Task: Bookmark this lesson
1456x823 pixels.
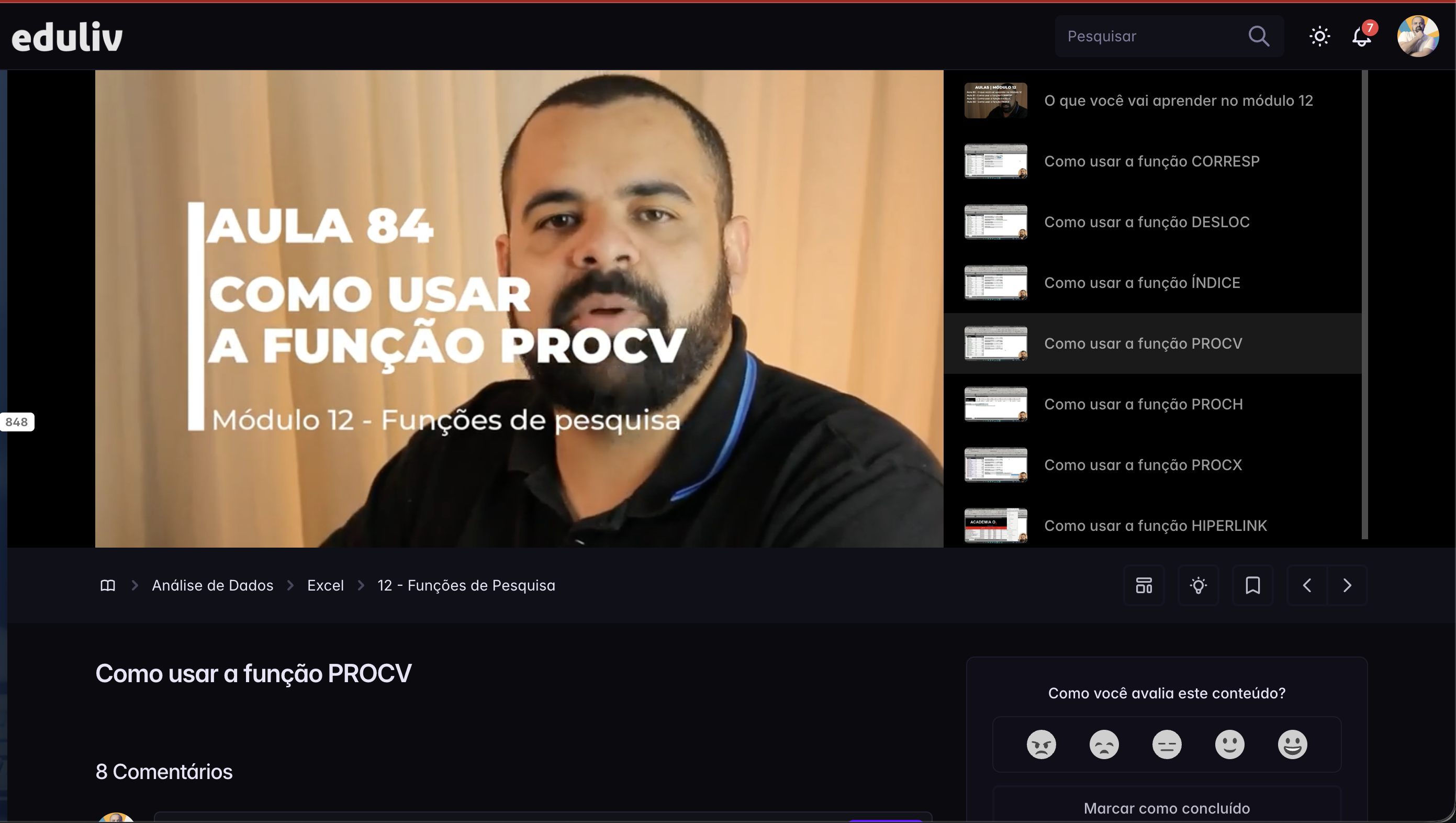Action: point(1252,585)
